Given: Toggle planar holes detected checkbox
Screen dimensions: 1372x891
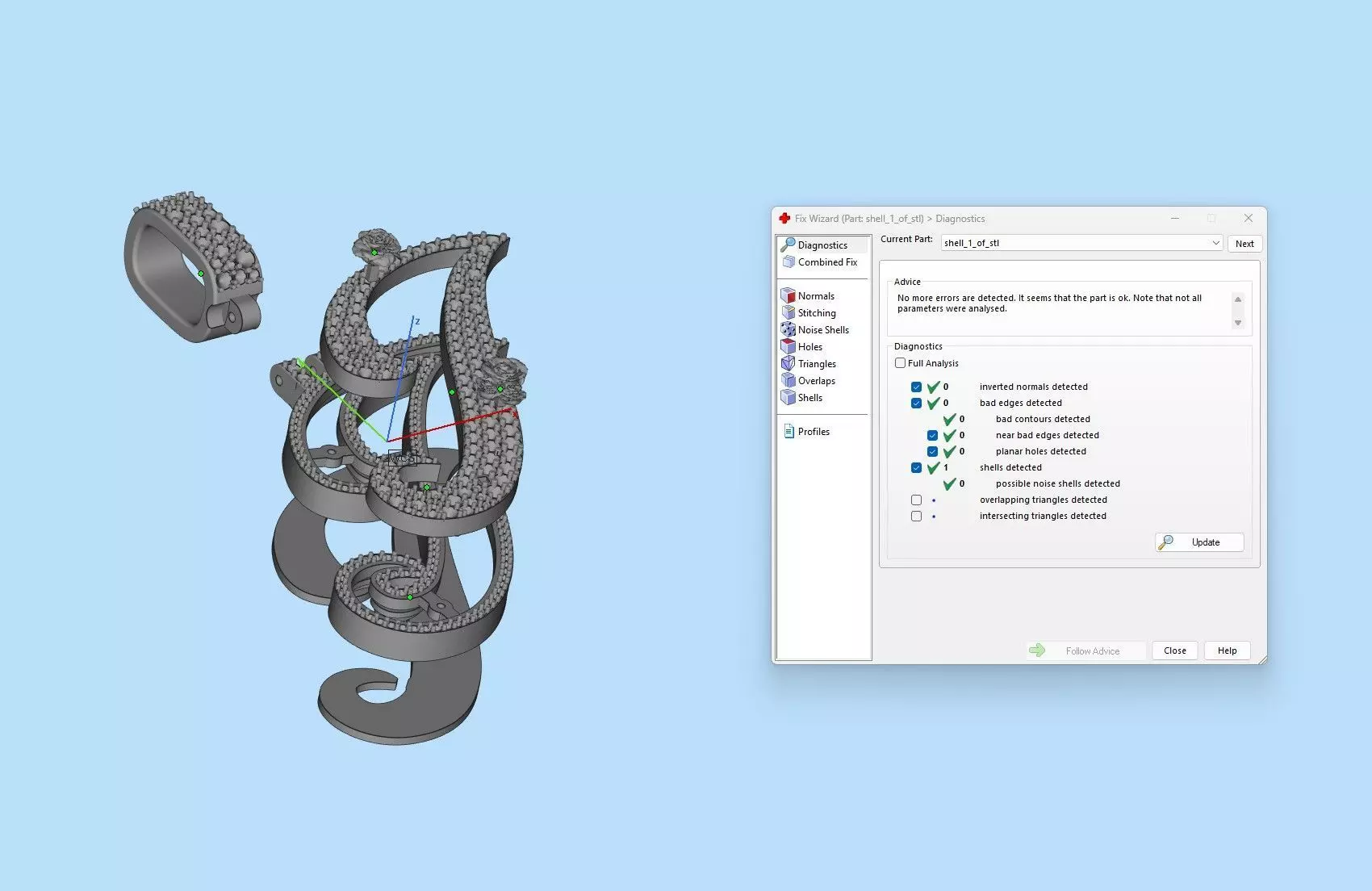Looking at the screenshot, I should (x=932, y=452).
